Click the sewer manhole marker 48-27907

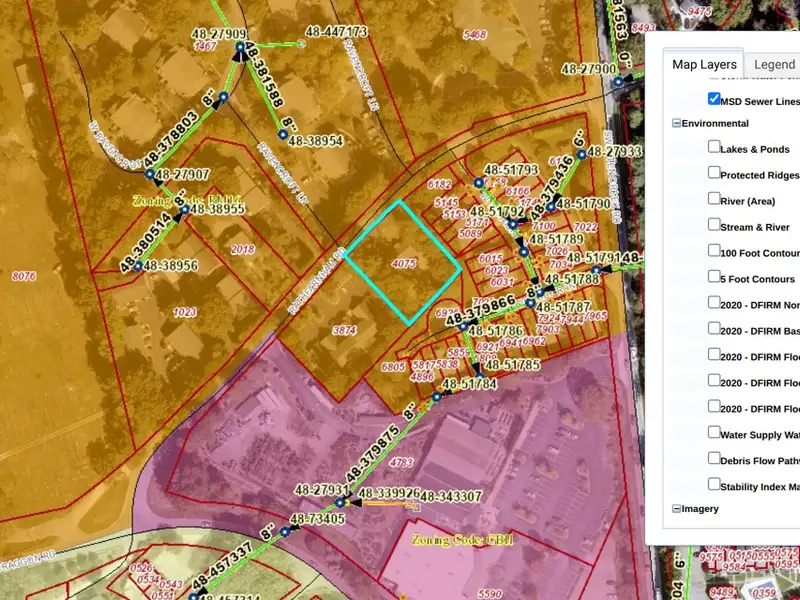149,174
